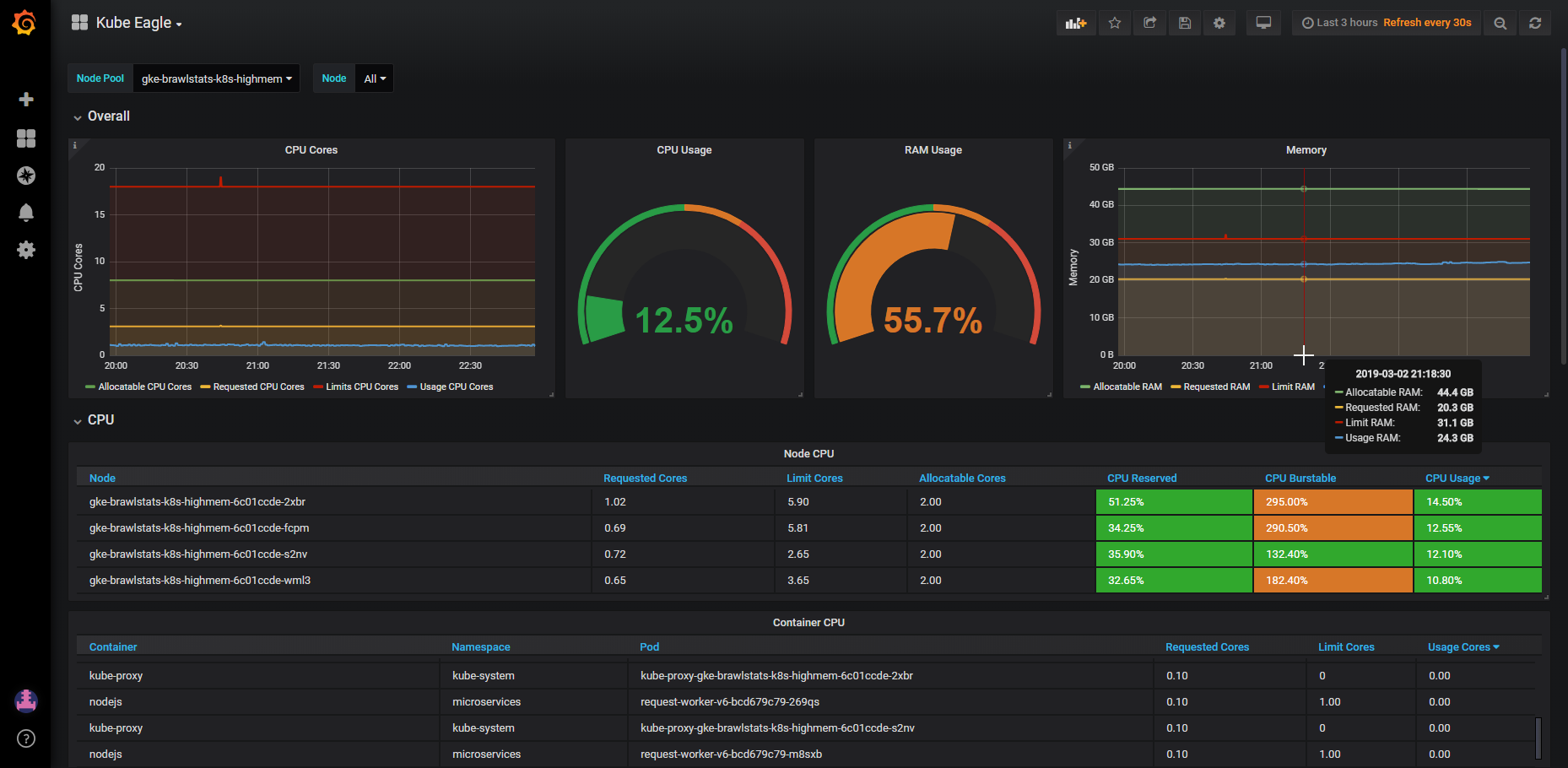
Task: Click the Container CPU table scrollbar
Action: pos(1538,738)
